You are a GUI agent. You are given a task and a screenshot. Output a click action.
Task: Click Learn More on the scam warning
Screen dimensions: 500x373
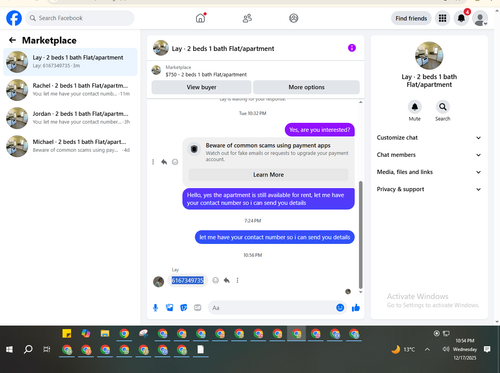point(268,175)
